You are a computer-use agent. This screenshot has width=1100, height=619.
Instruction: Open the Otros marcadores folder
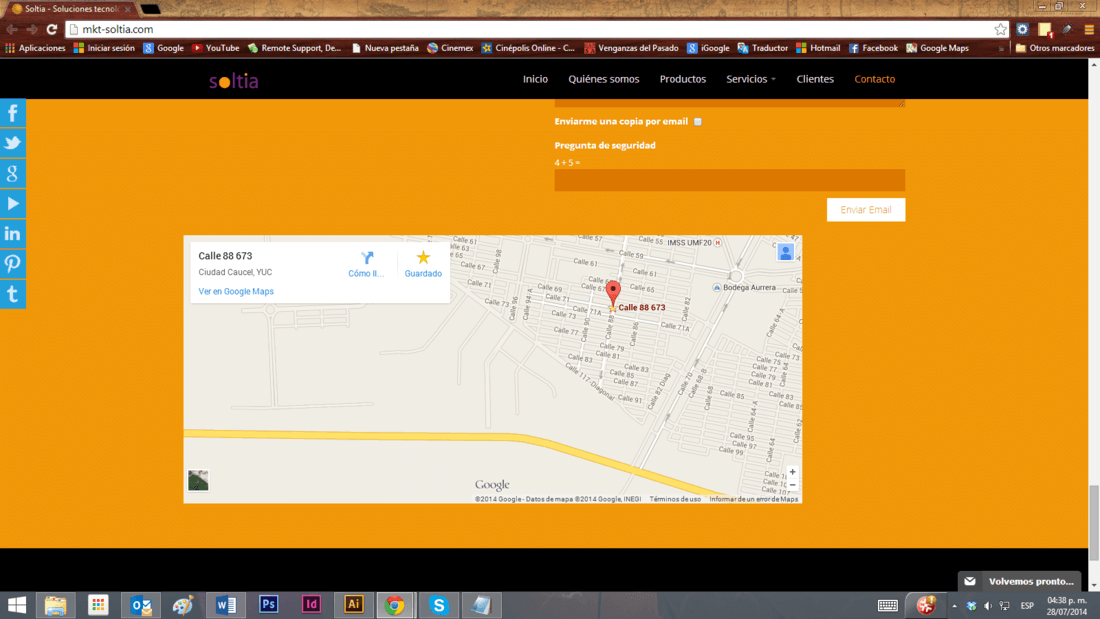pyautogui.click(x=1054, y=48)
